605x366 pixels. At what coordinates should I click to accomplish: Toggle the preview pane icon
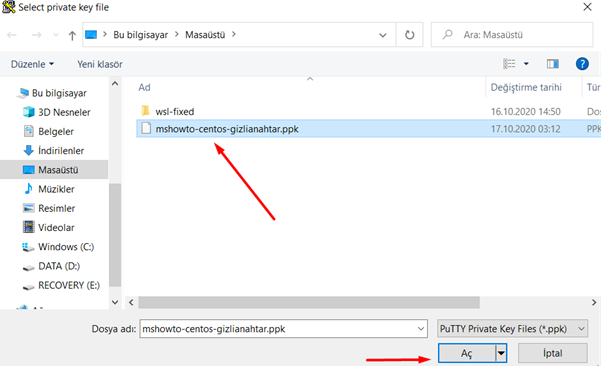coord(553,64)
